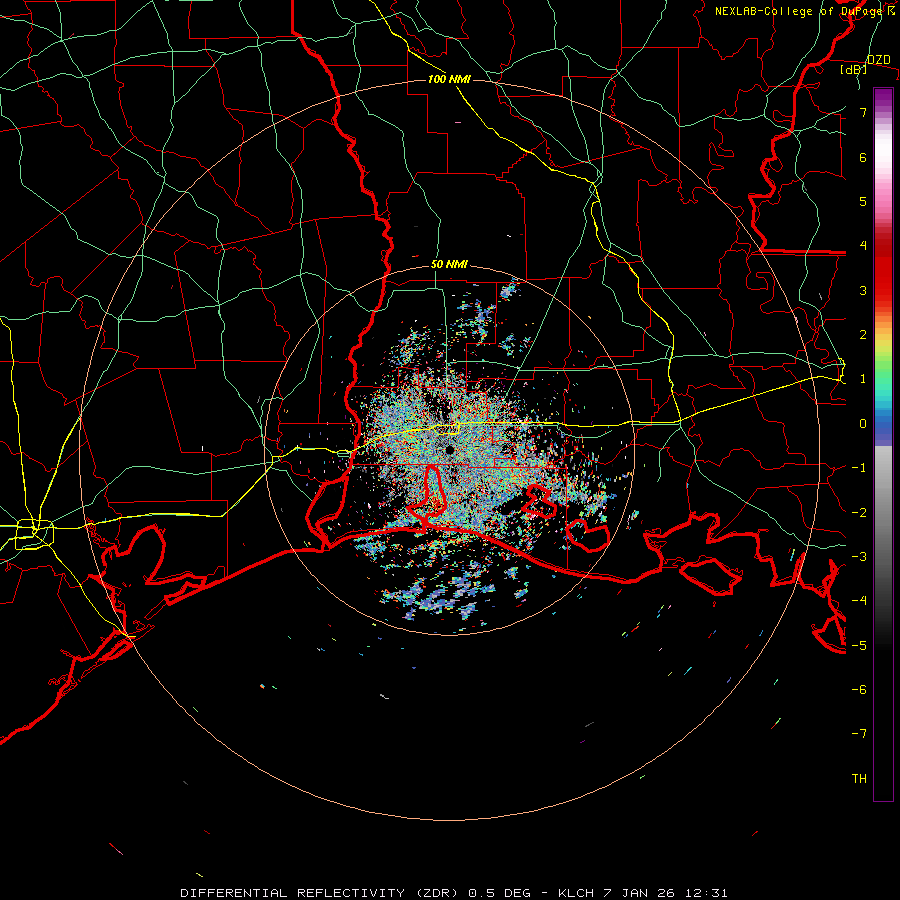The image size is (900, 900).
Task: Click the ZDR color scale bar
Action: pyautogui.click(x=883, y=444)
